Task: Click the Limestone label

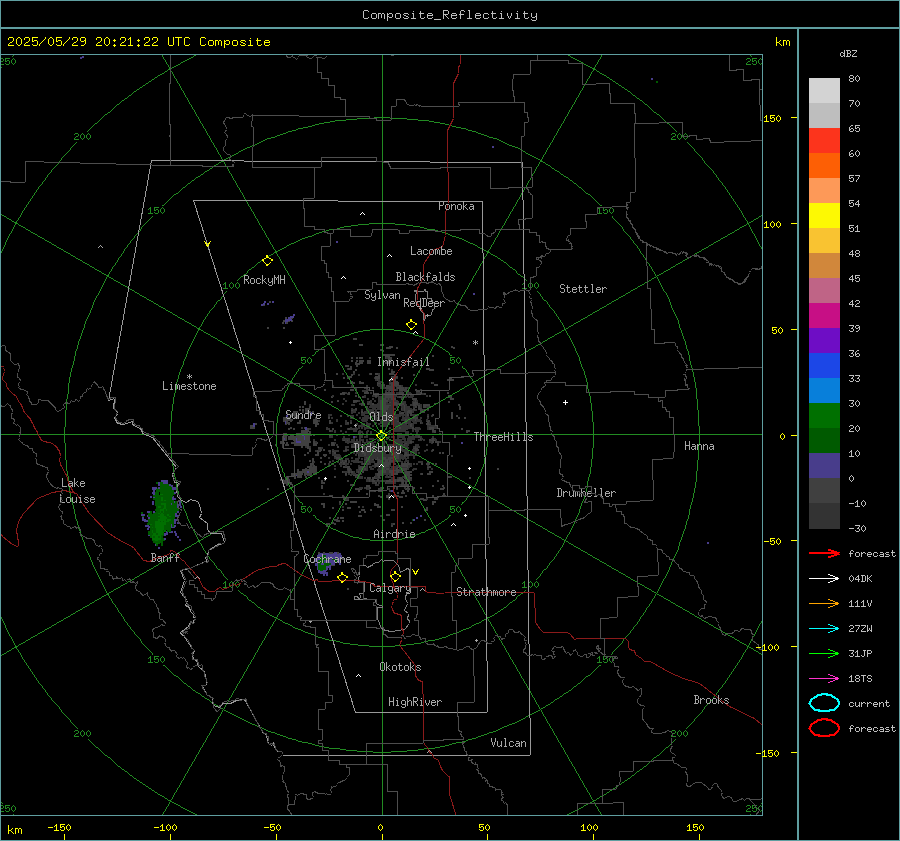Action: (x=189, y=386)
